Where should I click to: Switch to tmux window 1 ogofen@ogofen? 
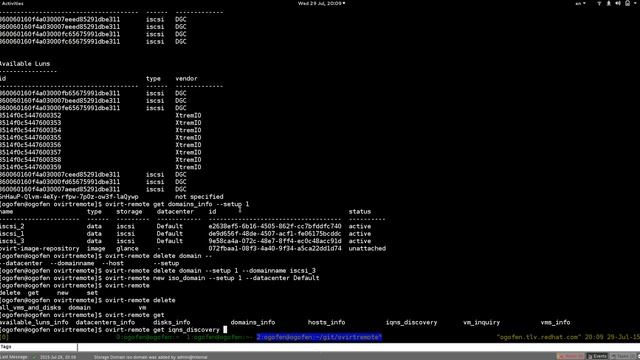220,337
